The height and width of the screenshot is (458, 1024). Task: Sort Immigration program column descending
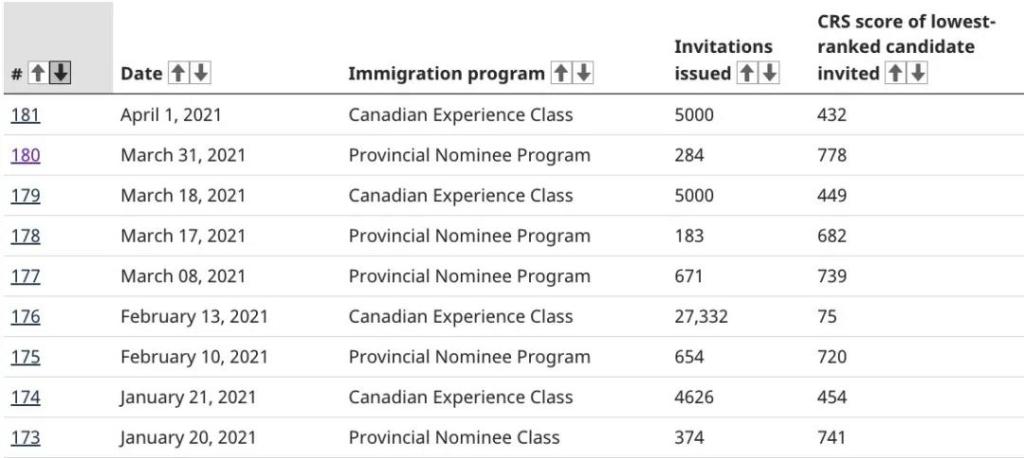[x=584, y=74]
